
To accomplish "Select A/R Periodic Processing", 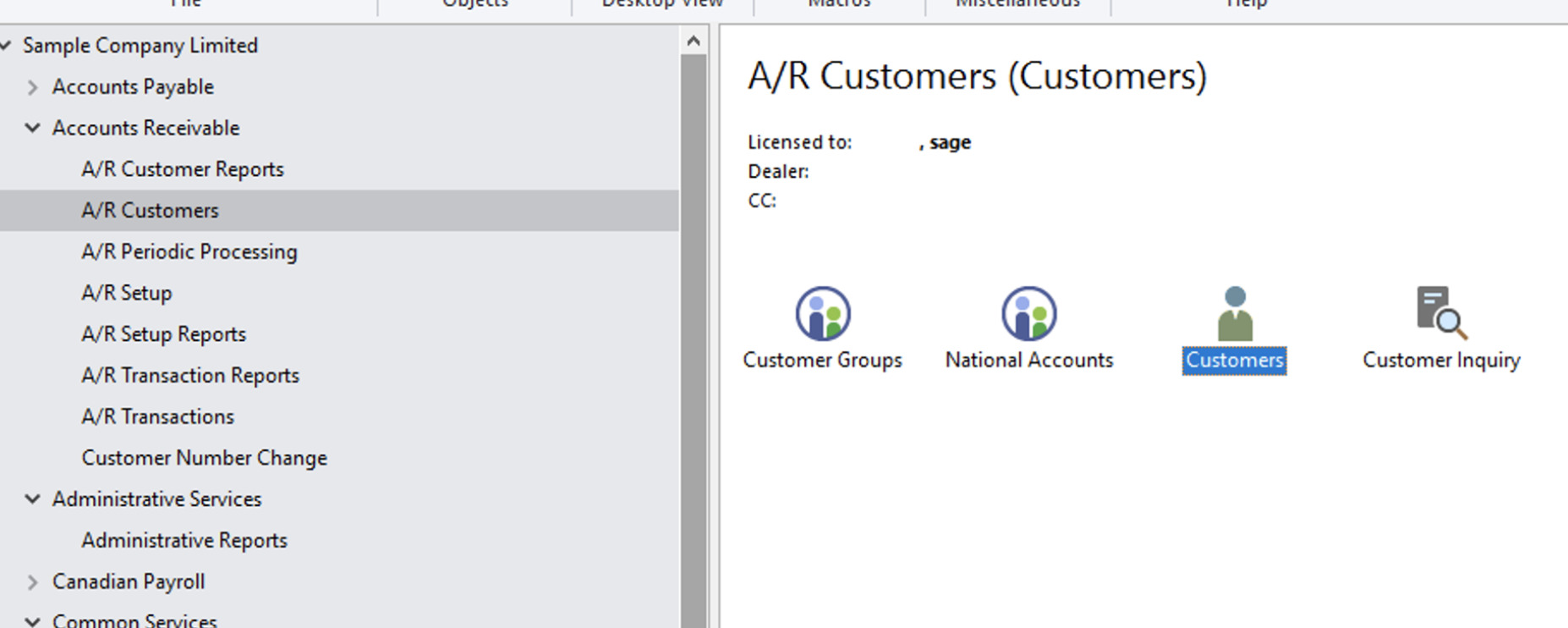I will (189, 252).
